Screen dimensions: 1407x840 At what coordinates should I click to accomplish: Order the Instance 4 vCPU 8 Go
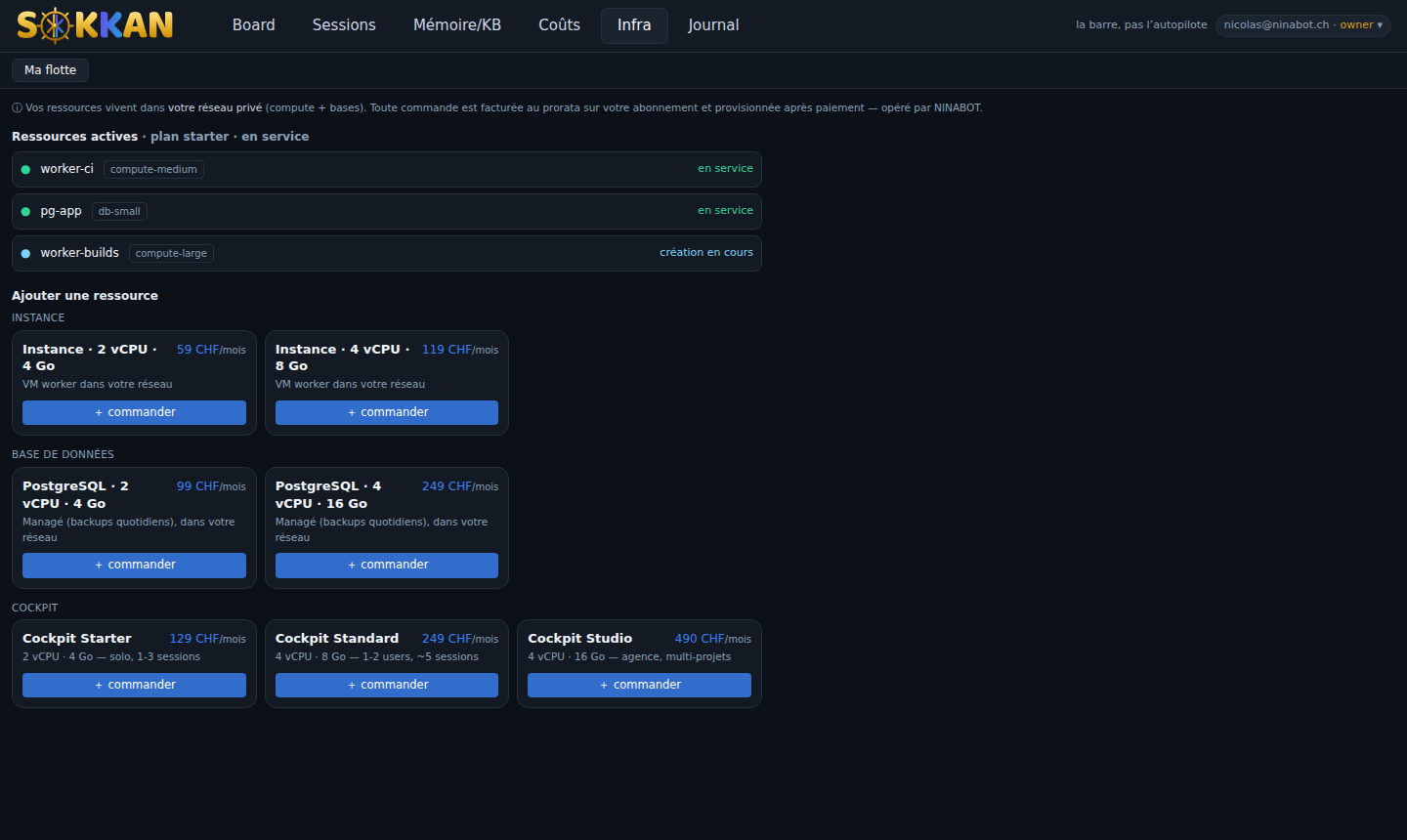tap(387, 412)
